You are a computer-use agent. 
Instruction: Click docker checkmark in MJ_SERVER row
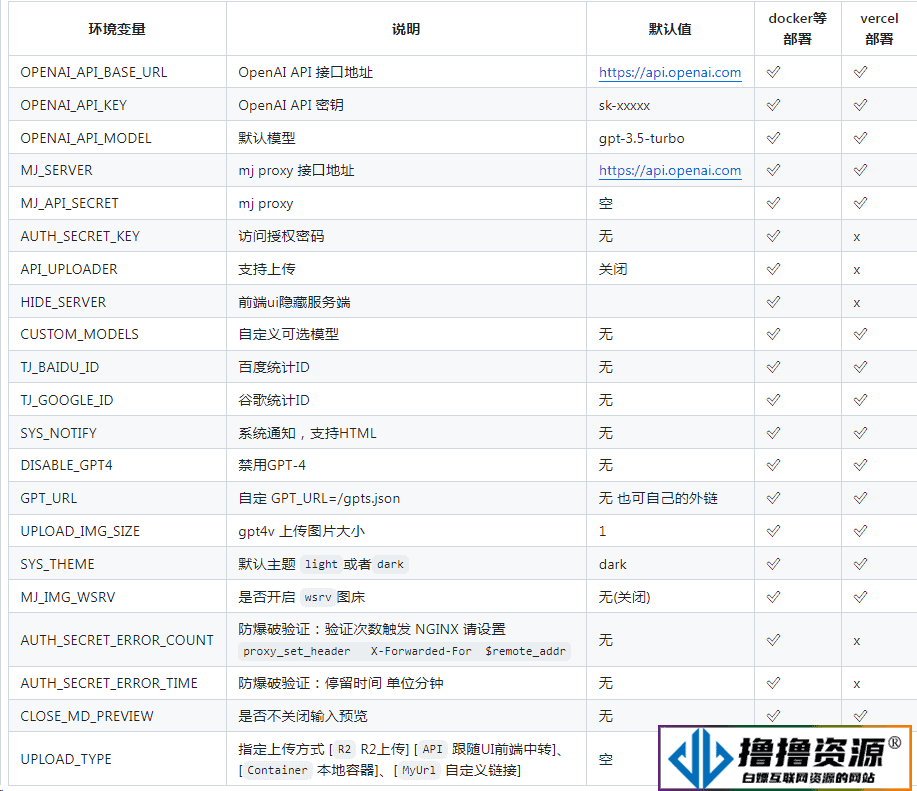773,170
